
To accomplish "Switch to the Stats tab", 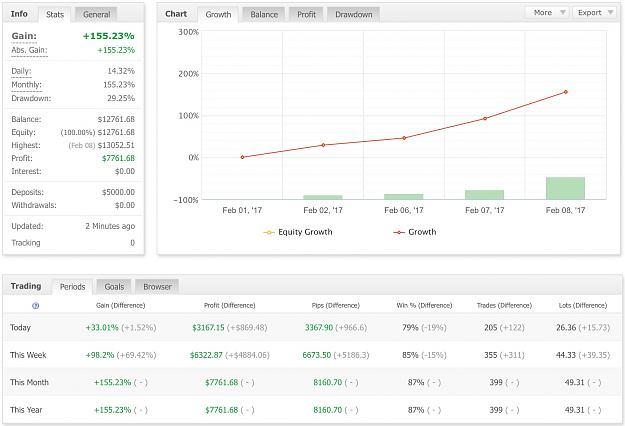I will click(x=55, y=15).
